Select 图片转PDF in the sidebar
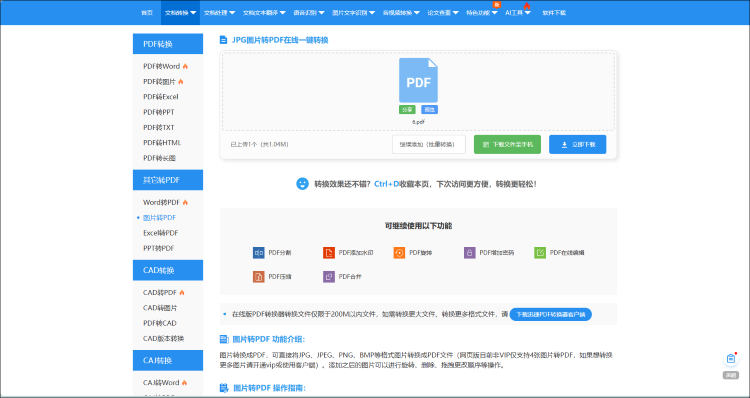The width and height of the screenshot is (750, 398). point(160,218)
